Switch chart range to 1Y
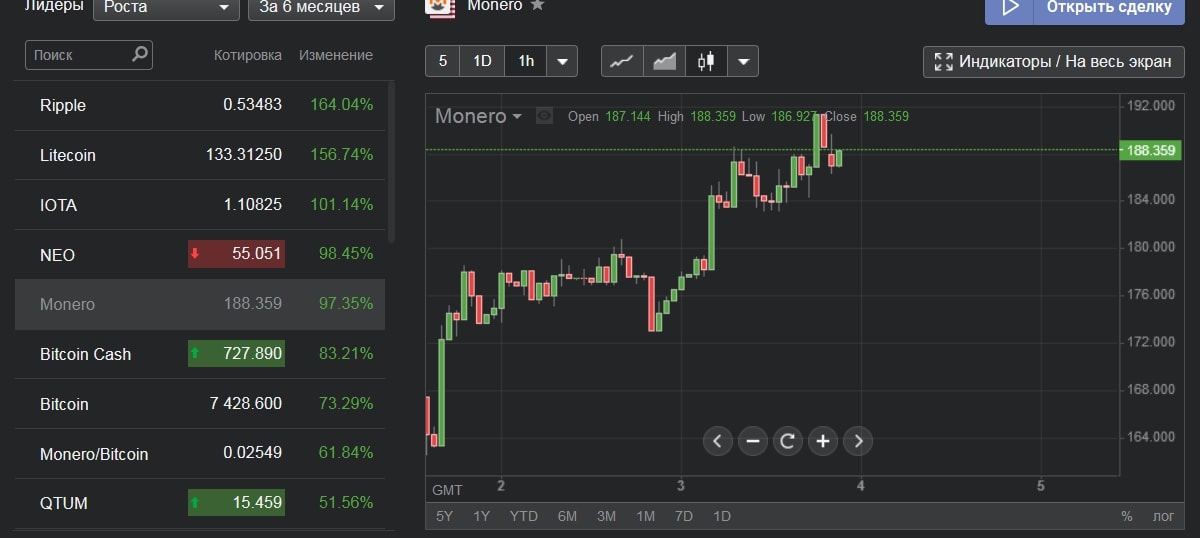The image size is (1200, 538). 482,516
